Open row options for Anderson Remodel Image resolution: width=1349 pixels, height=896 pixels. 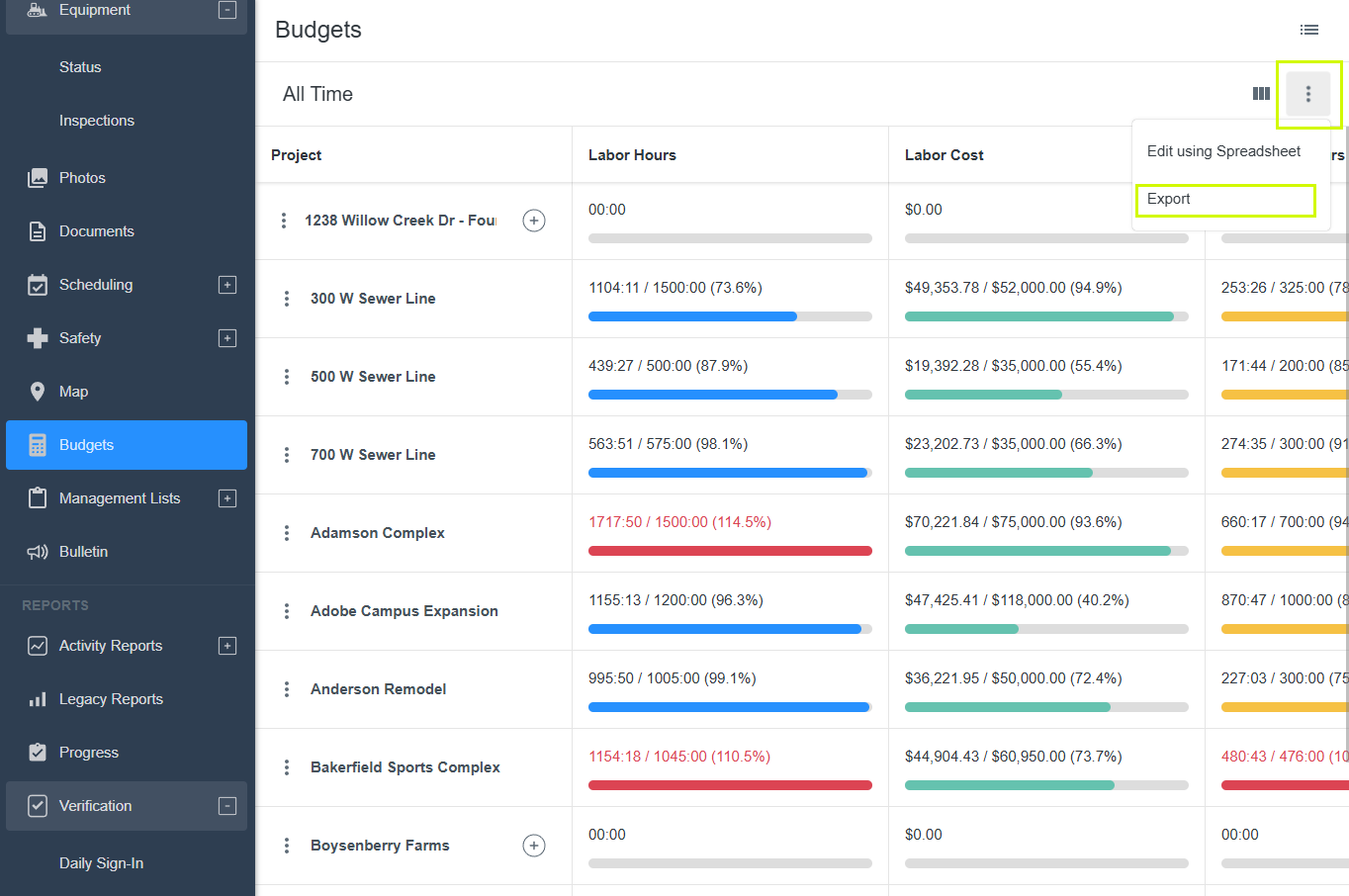click(x=287, y=689)
